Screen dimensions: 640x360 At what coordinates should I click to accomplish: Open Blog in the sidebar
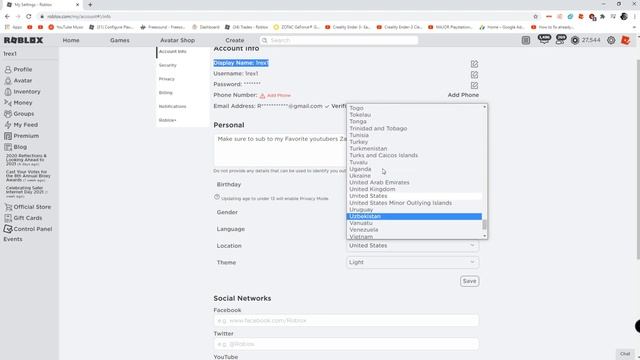point(16,147)
